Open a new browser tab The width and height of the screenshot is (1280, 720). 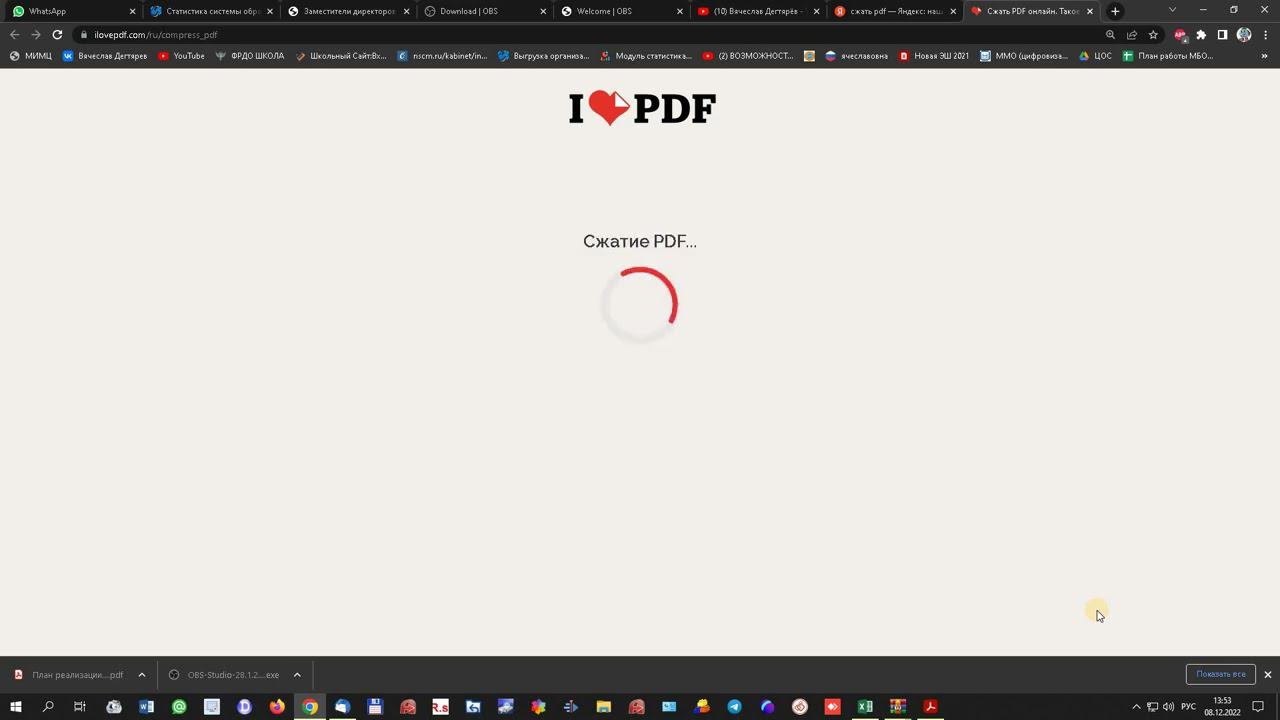coord(1115,11)
